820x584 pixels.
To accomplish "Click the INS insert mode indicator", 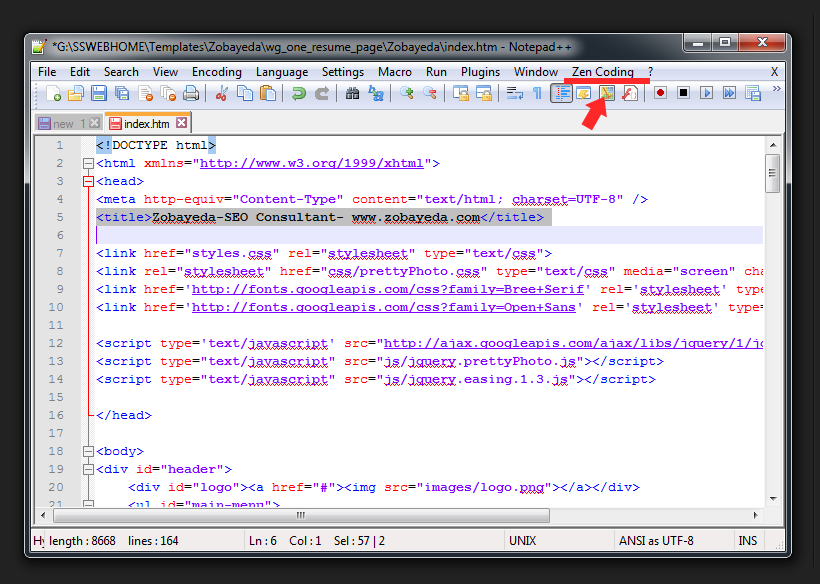I will pos(748,541).
